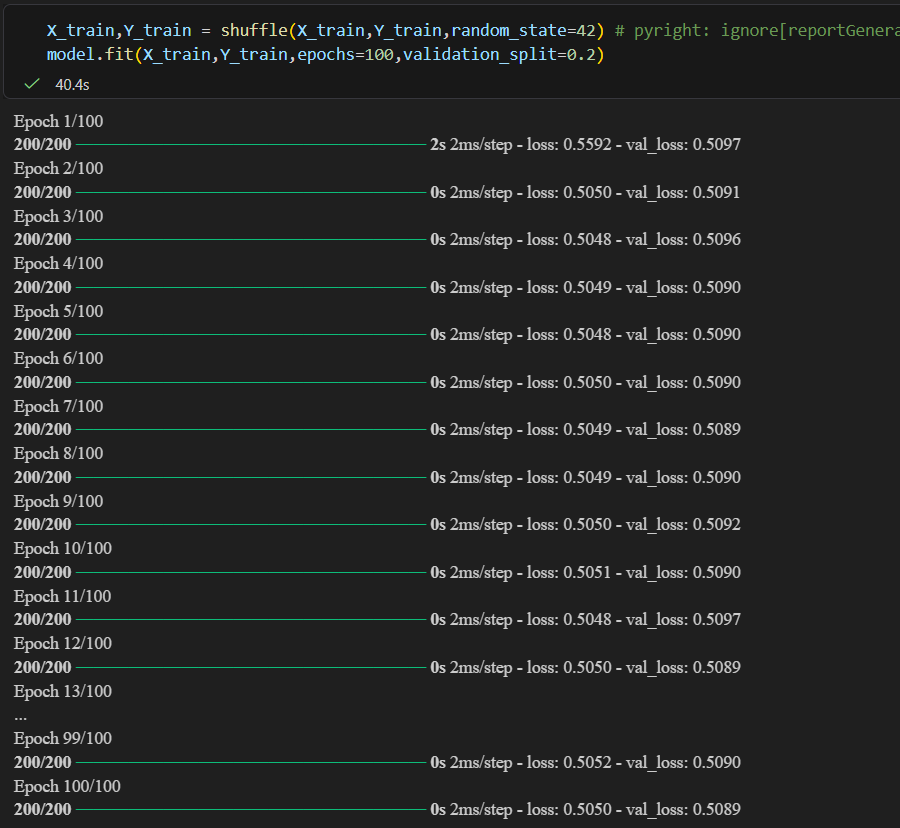Image resolution: width=900 pixels, height=828 pixels.
Task: Click the 'Epoch 11/100' output line
Action: tap(63, 597)
